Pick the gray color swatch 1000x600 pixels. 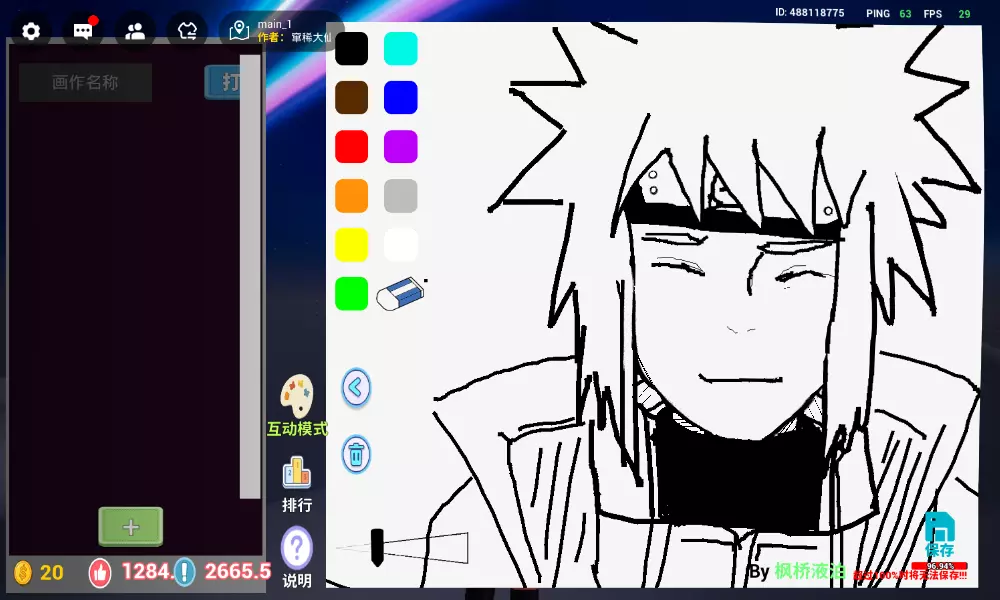[x=401, y=196]
